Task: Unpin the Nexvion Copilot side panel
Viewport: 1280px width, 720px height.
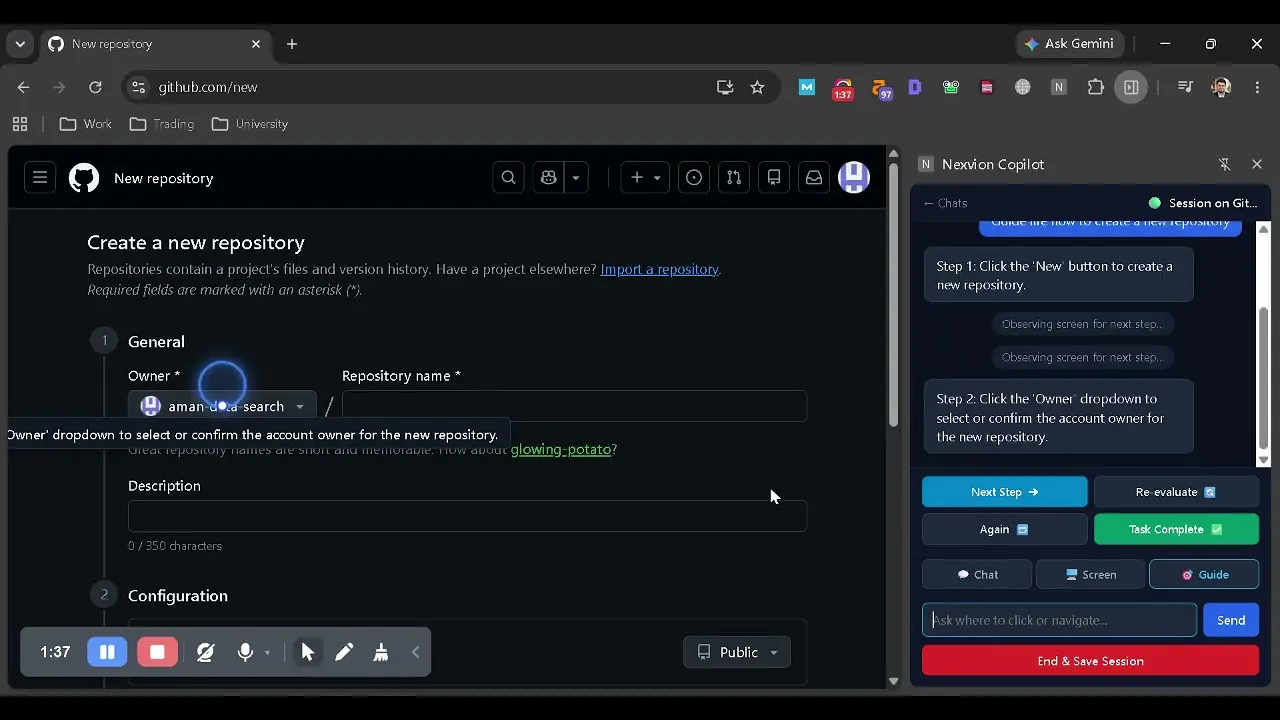Action: click(1224, 164)
